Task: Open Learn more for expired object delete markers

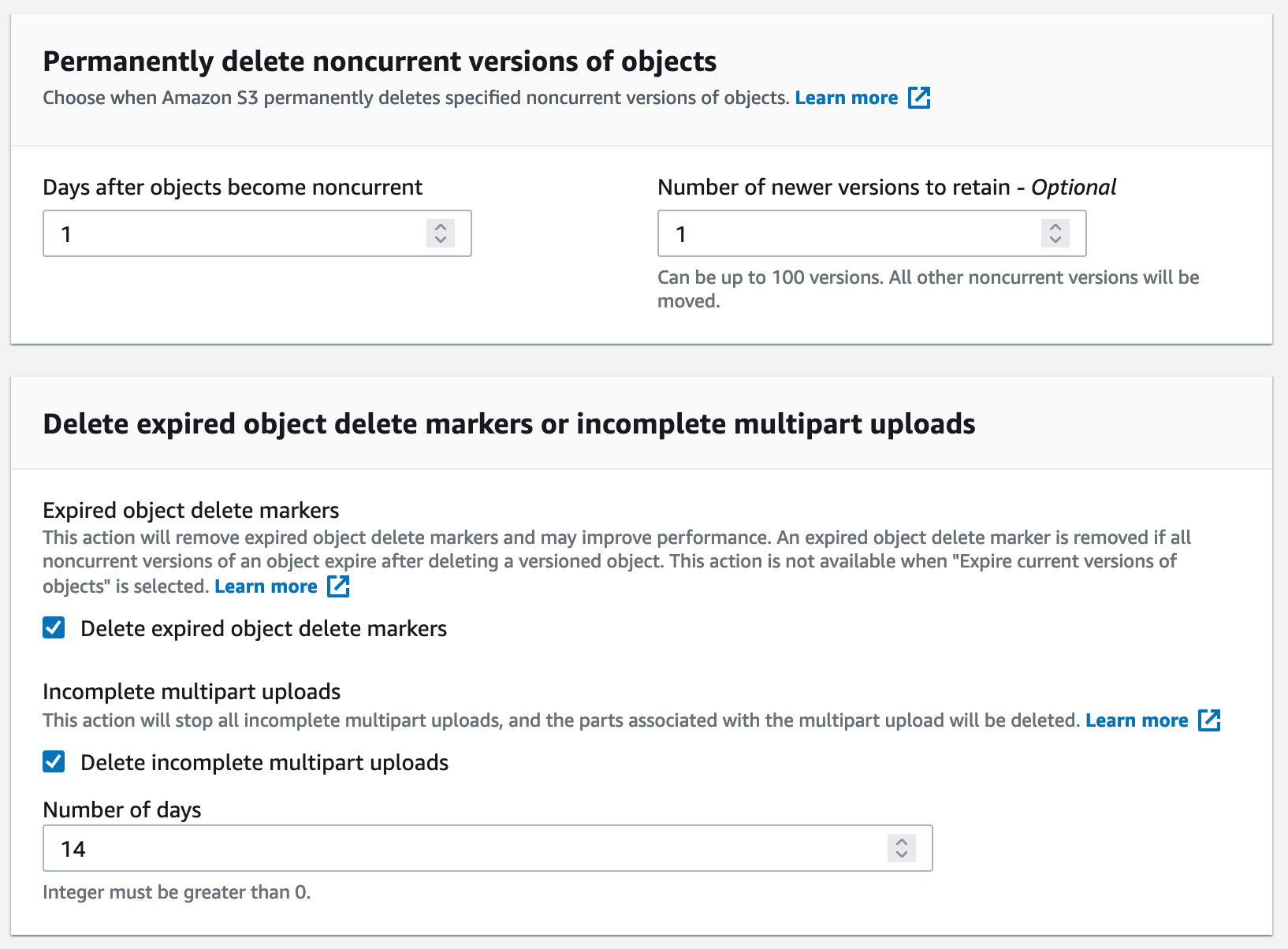Action: (266, 586)
